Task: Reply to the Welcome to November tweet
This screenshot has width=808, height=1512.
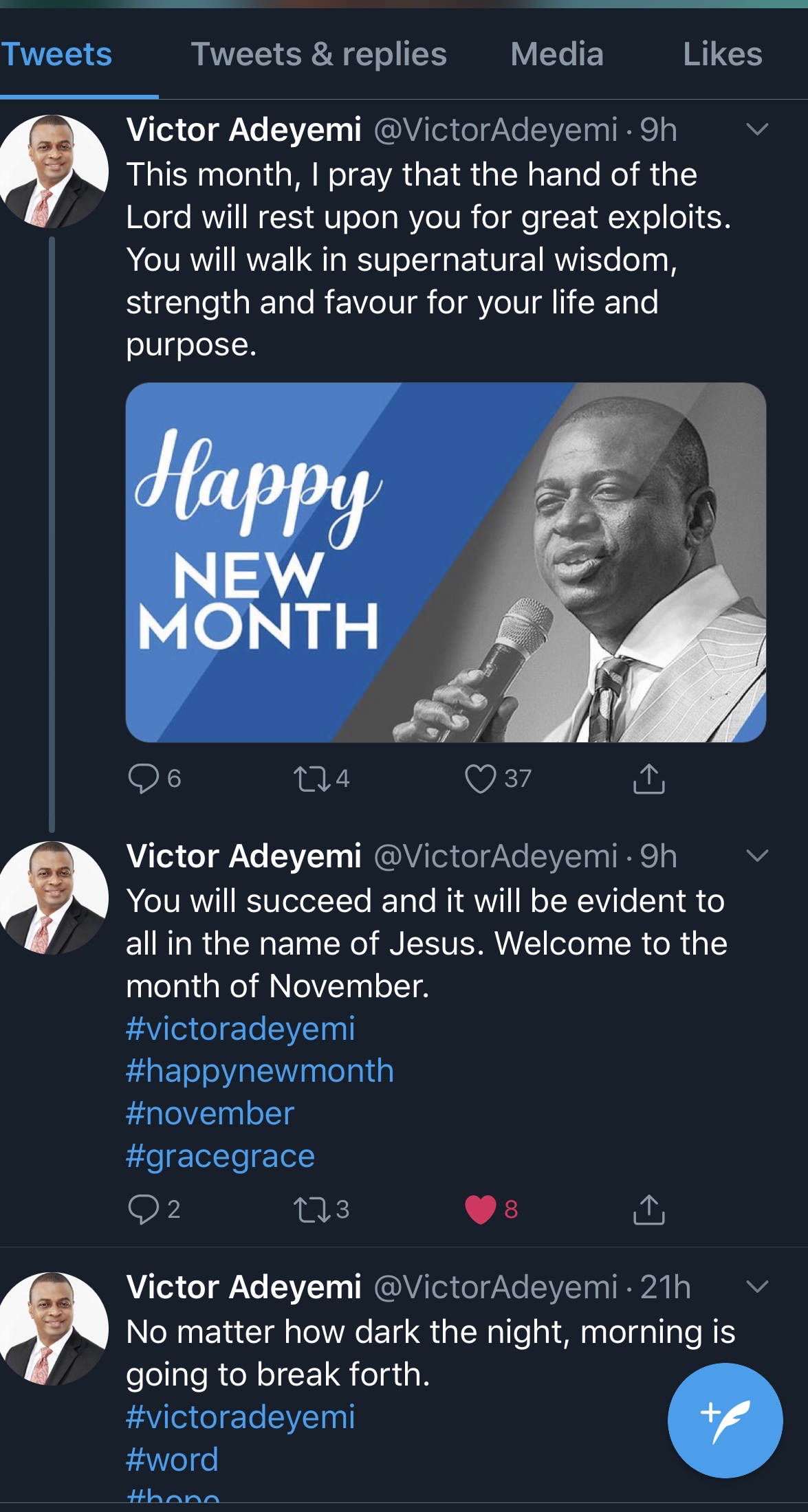Action: tap(144, 1209)
